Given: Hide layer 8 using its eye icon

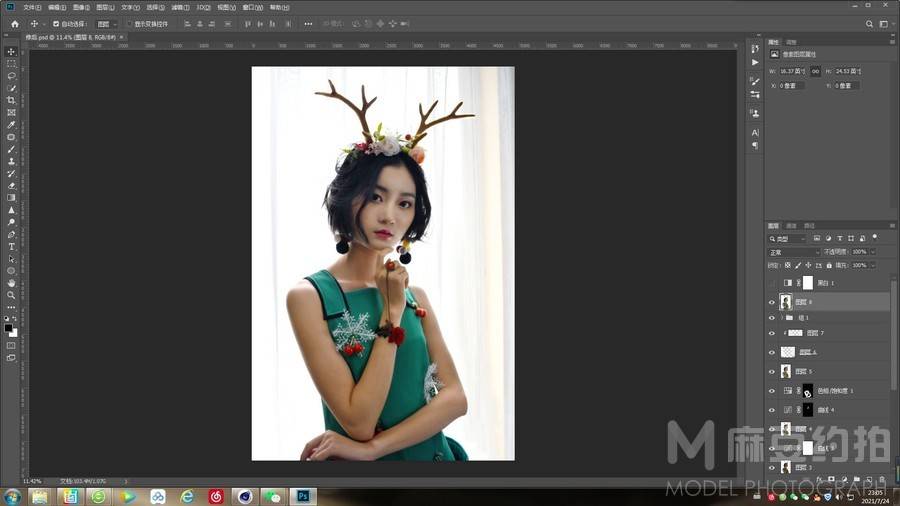Looking at the screenshot, I should point(772,302).
